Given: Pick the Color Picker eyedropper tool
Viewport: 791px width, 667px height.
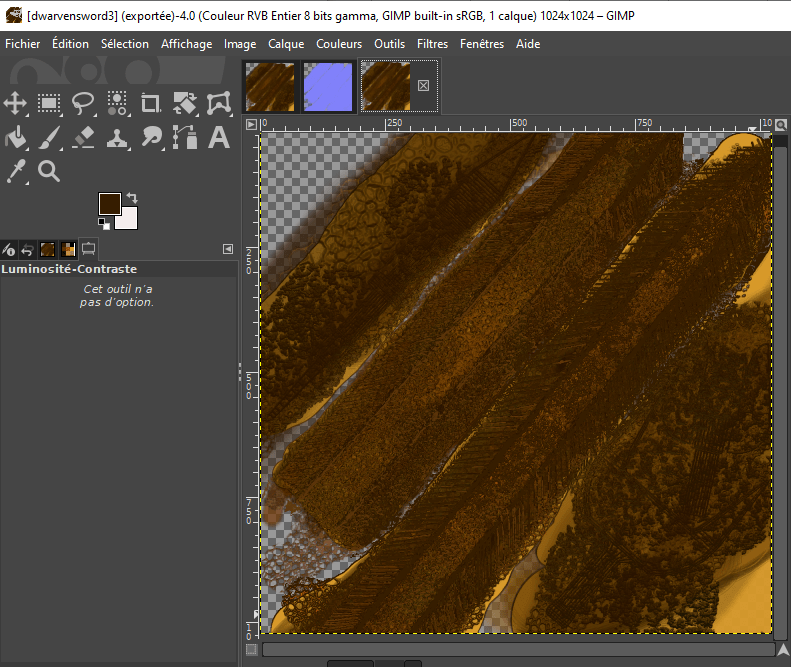Looking at the screenshot, I should 15,171.
